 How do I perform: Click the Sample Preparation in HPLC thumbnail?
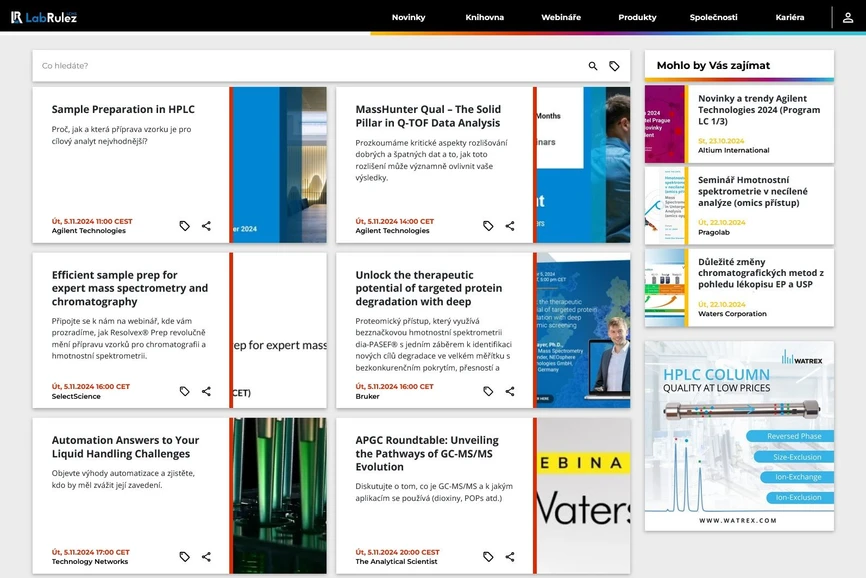pos(279,165)
